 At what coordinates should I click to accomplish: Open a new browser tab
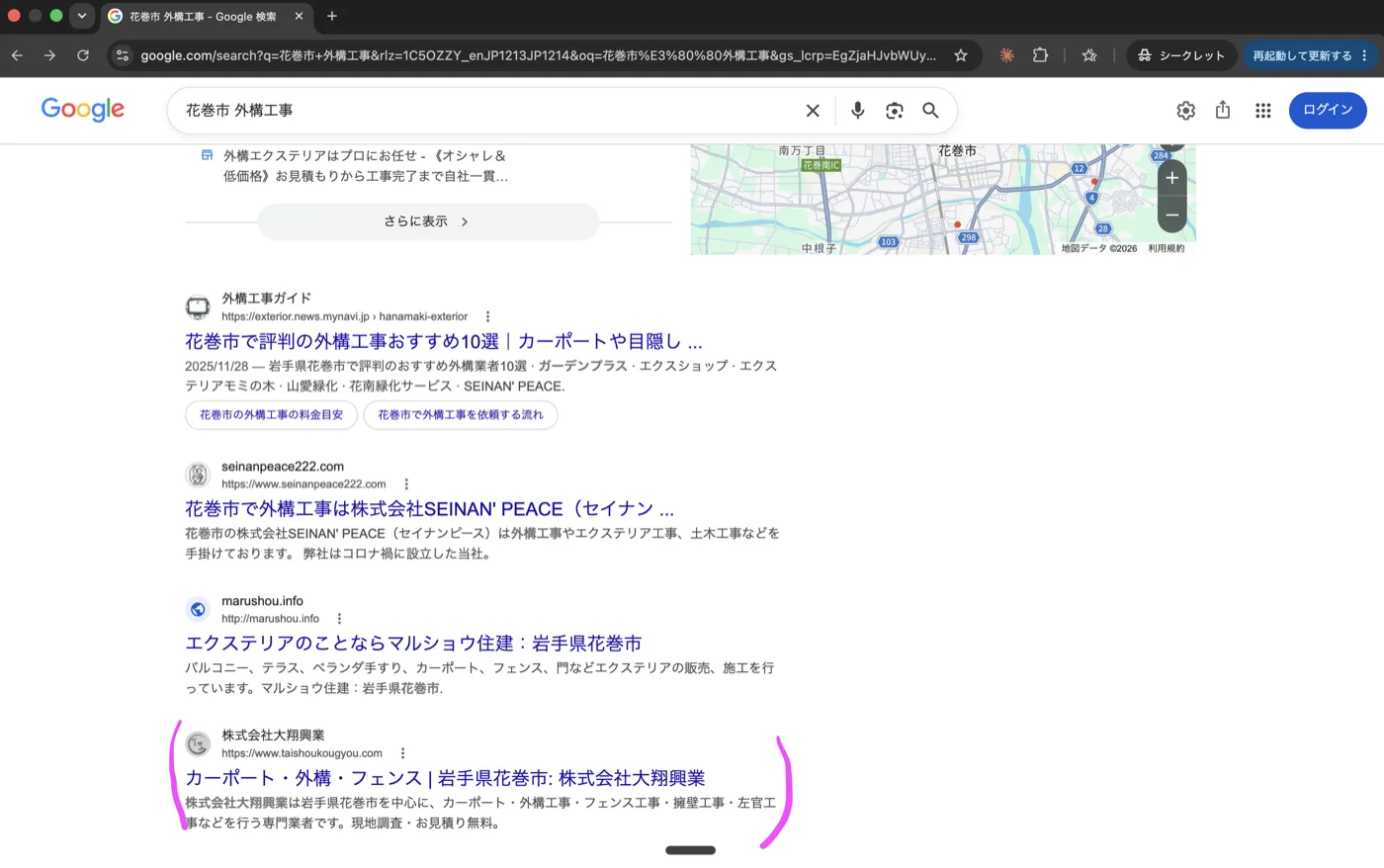pyautogui.click(x=332, y=16)
